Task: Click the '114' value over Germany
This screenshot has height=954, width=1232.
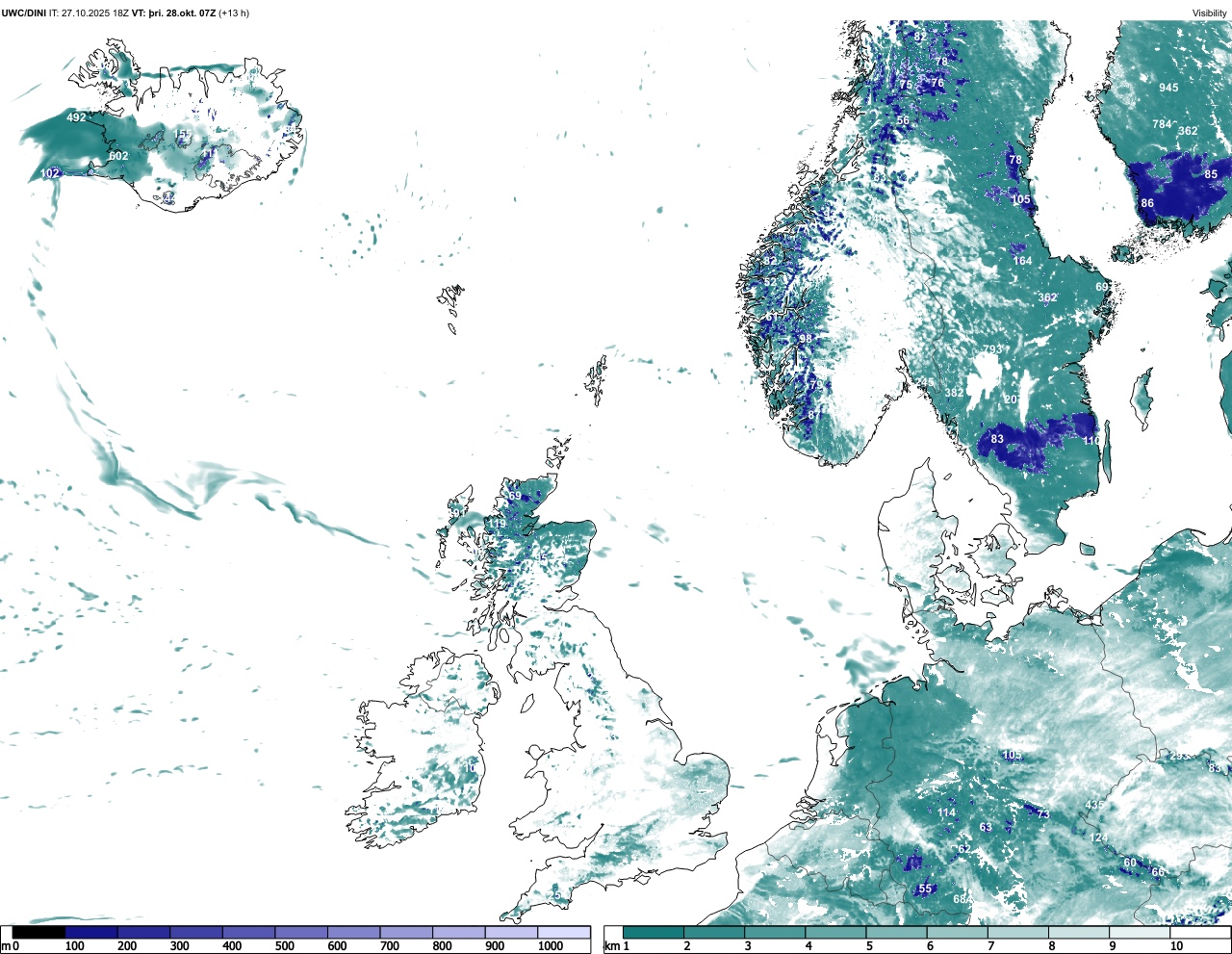Action: pos(947,812)
